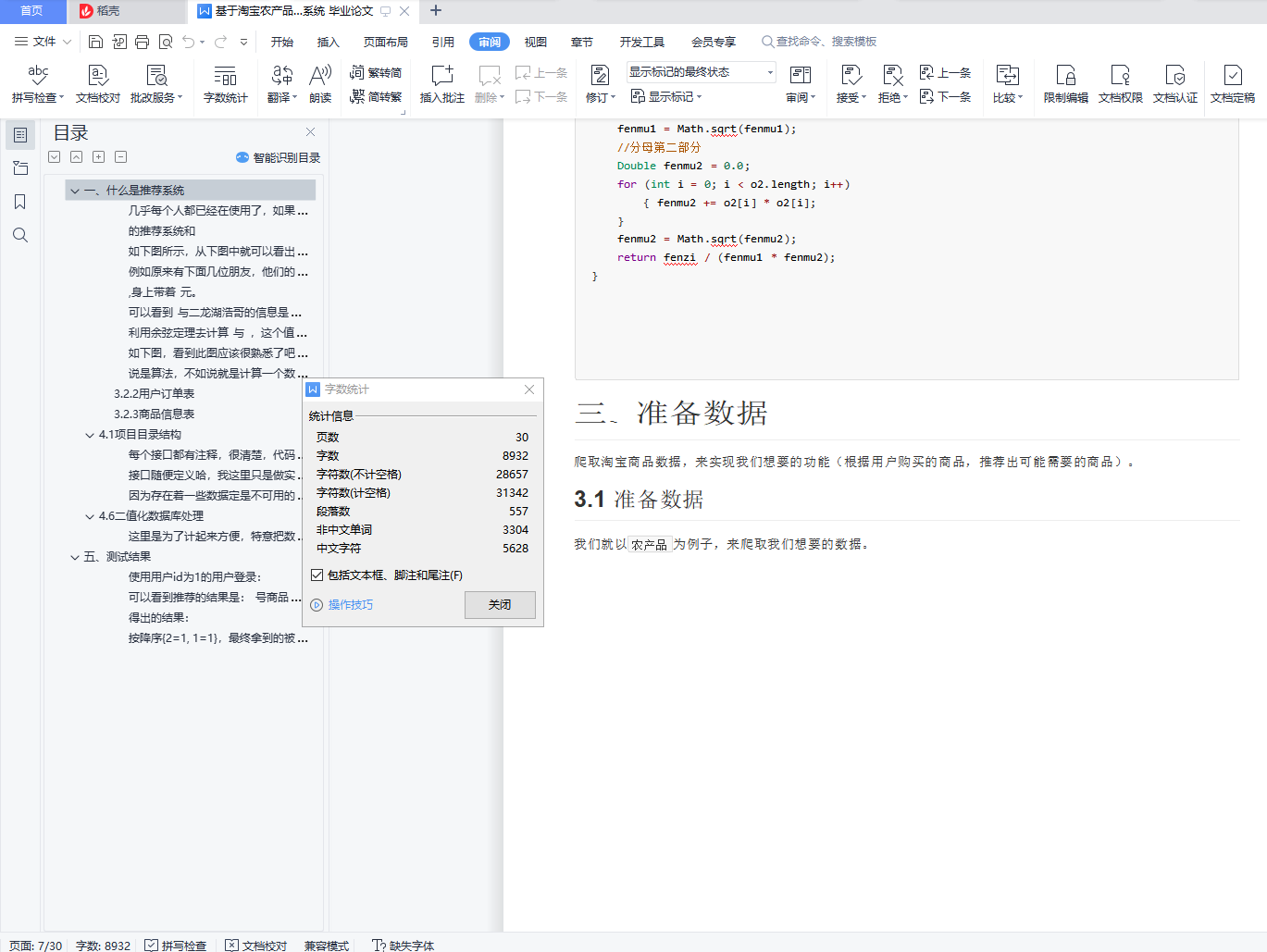Switch to the 开始 ribbon tab
Screen dimensions: 1267x952
[282, 42]
